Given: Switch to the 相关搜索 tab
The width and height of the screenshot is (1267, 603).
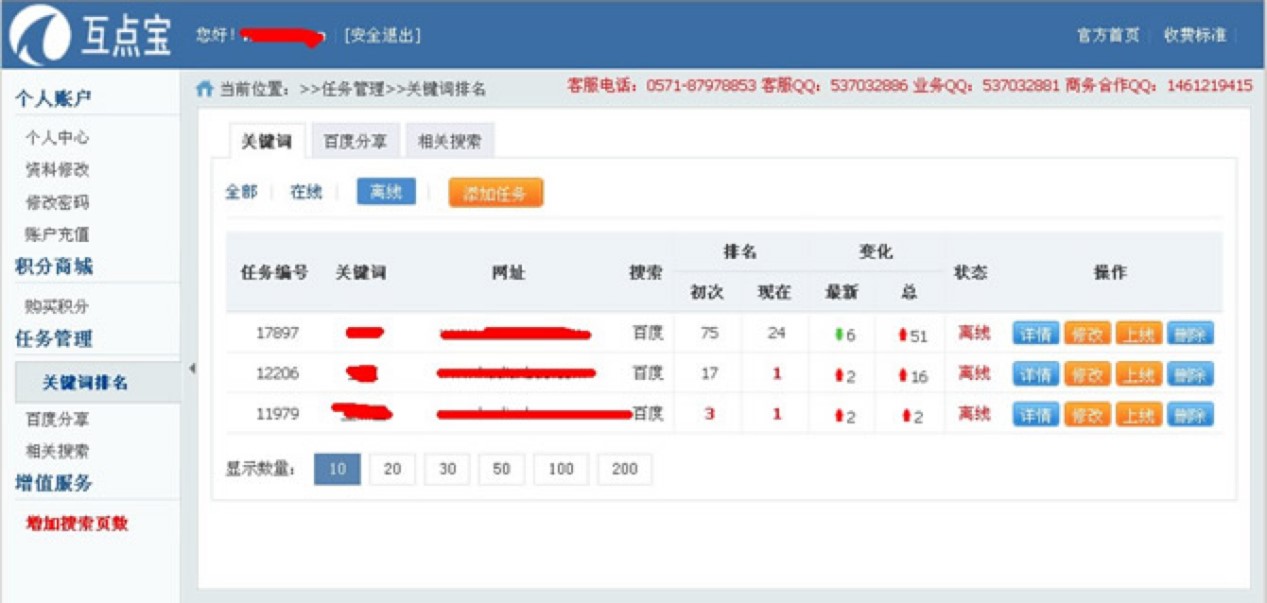Looking at the screenshot, I should pos(450,141).
